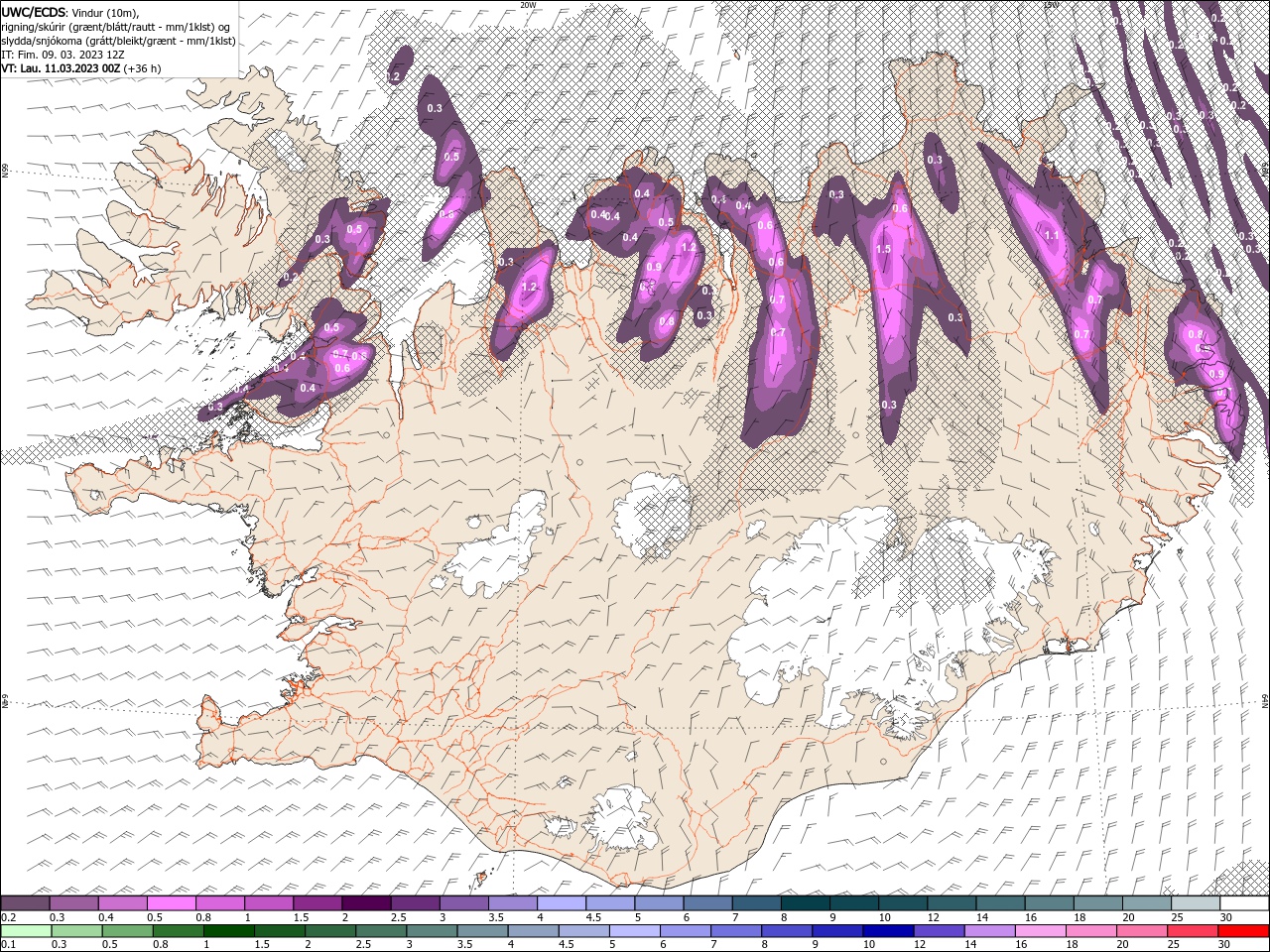Click the '0.2' label in the top snow legend

click(x=8, y=917)
